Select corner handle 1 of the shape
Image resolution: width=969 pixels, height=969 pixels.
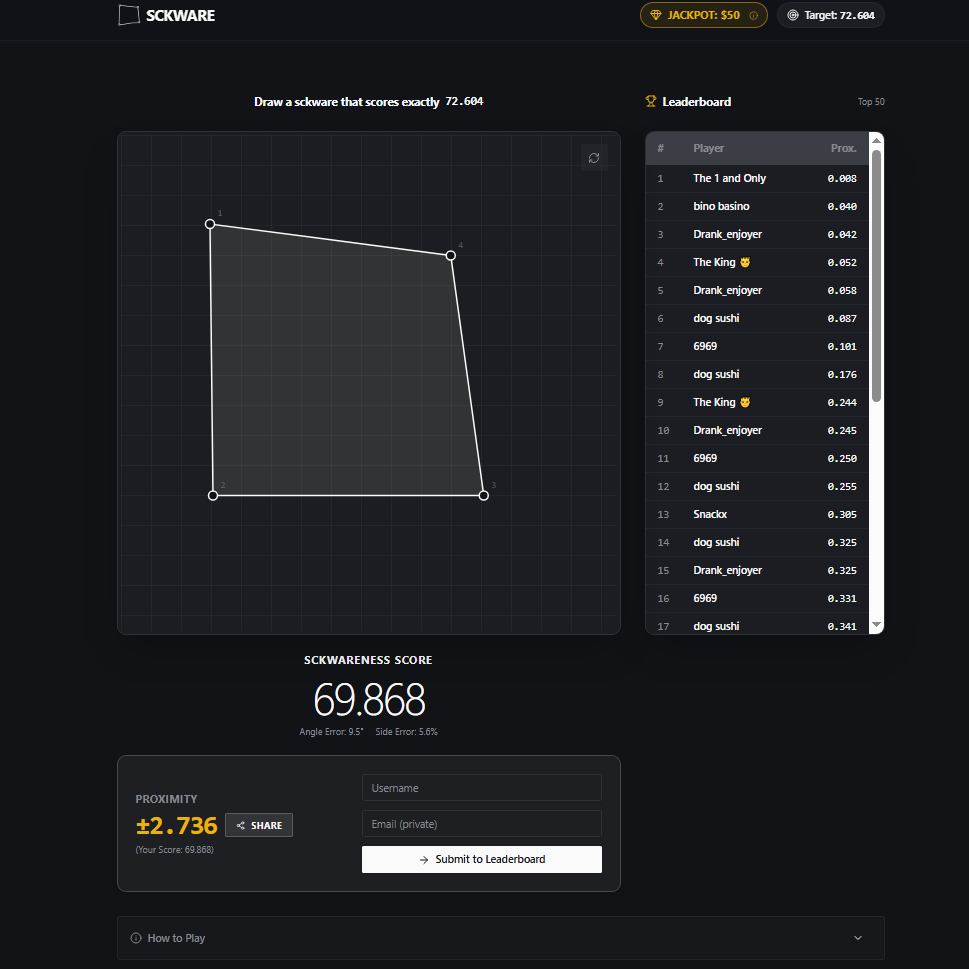click(210, 224)
